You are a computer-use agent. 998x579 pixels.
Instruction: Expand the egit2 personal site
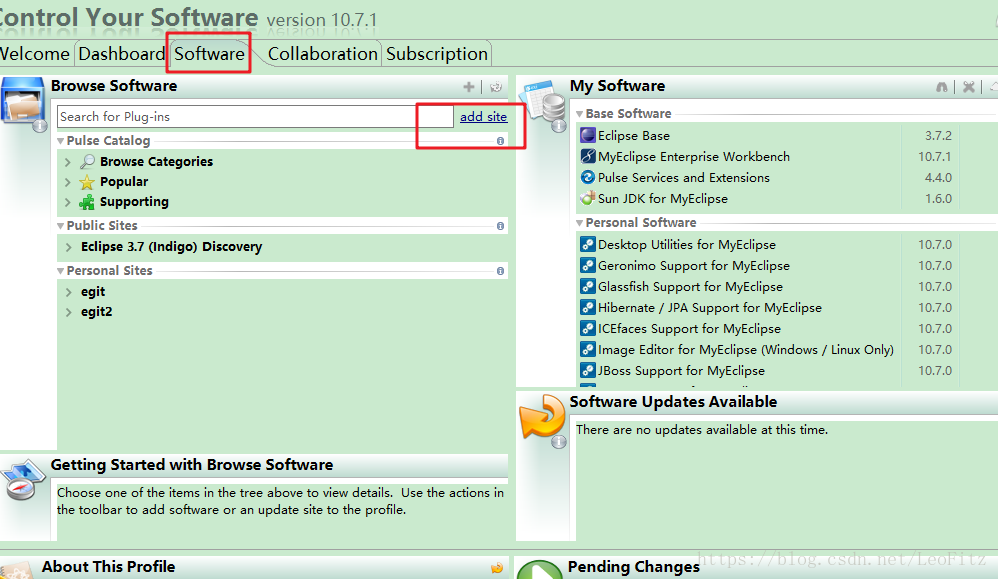point(68,312)
